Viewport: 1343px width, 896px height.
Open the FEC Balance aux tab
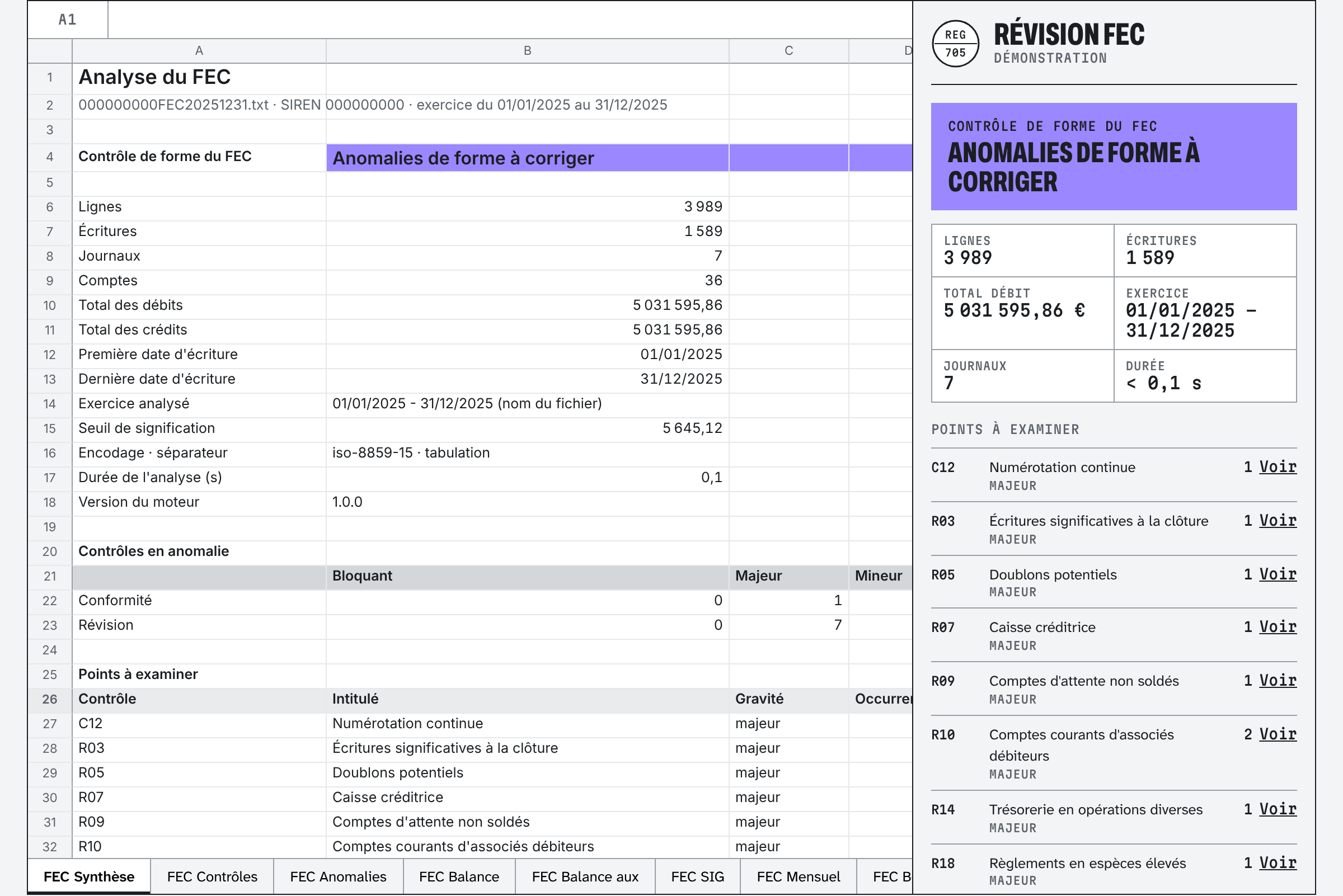585,876
